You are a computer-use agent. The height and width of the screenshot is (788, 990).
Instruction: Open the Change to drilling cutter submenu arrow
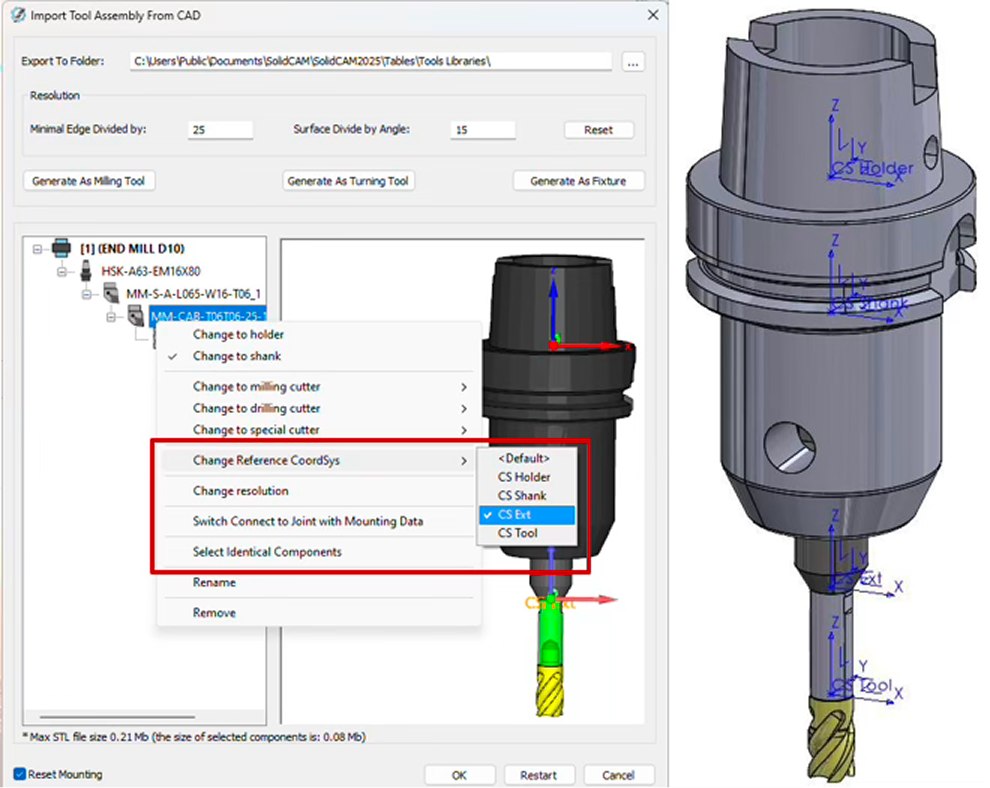coord(464,409)
